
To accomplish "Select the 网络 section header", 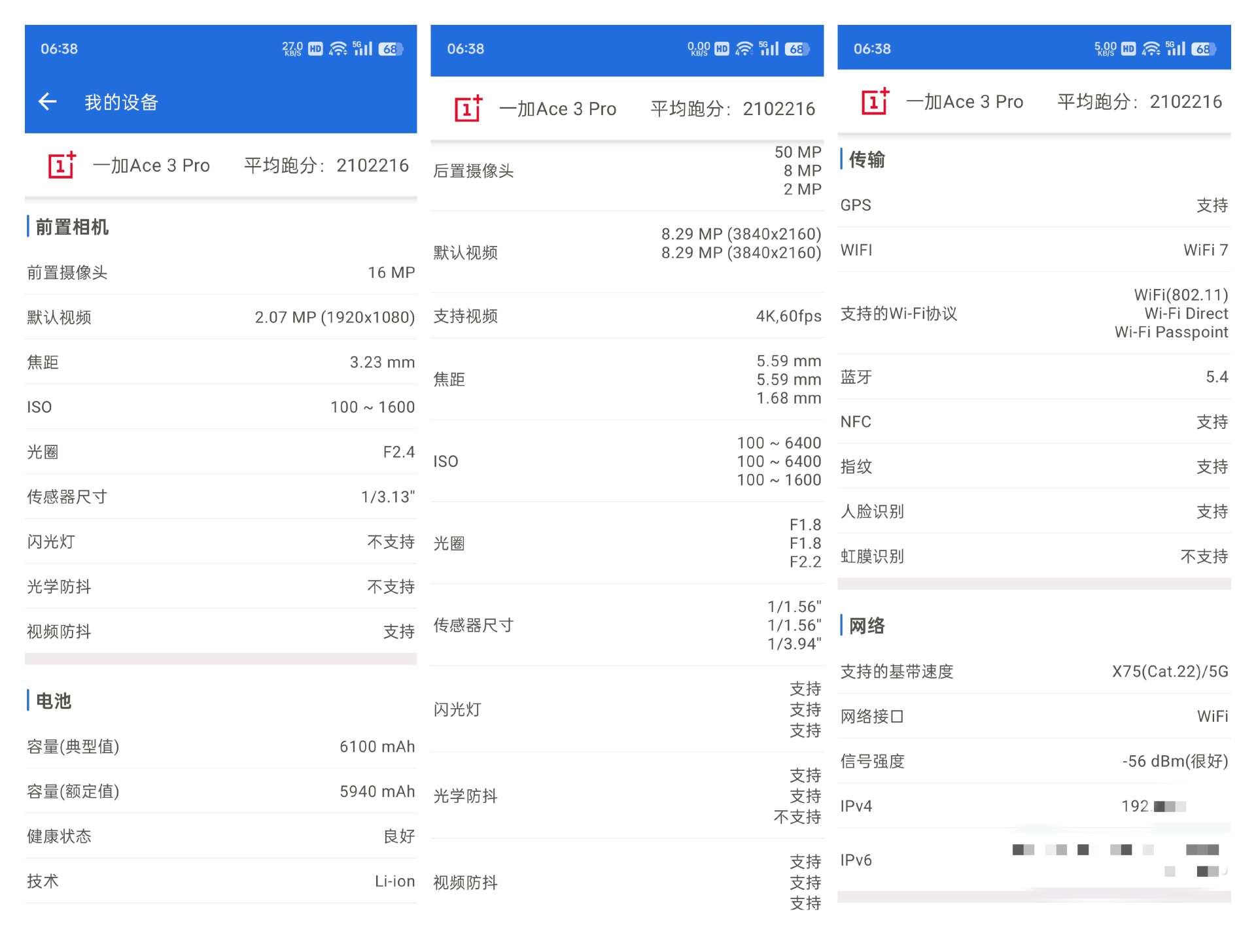I will [x=867, y=626].
